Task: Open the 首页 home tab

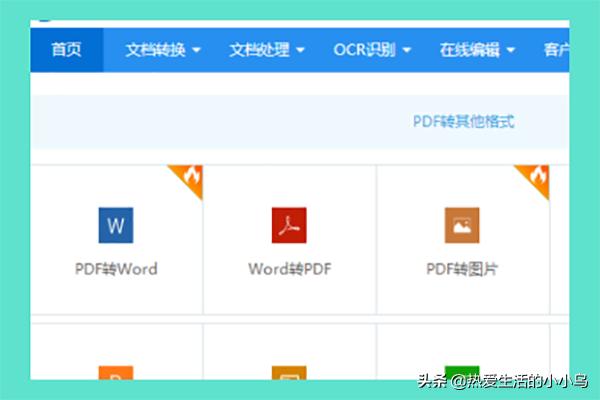Action: (x=67, y=50)
